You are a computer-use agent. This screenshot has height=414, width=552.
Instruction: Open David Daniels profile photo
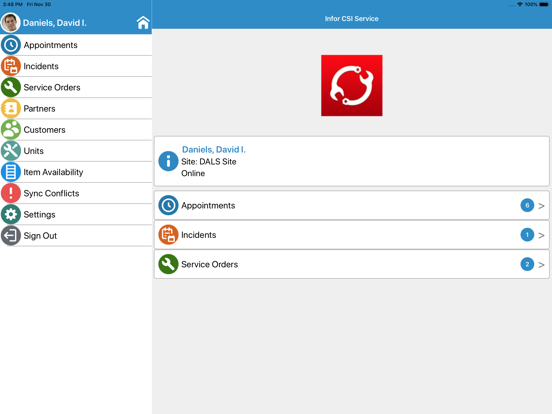[x=10, y=23]
